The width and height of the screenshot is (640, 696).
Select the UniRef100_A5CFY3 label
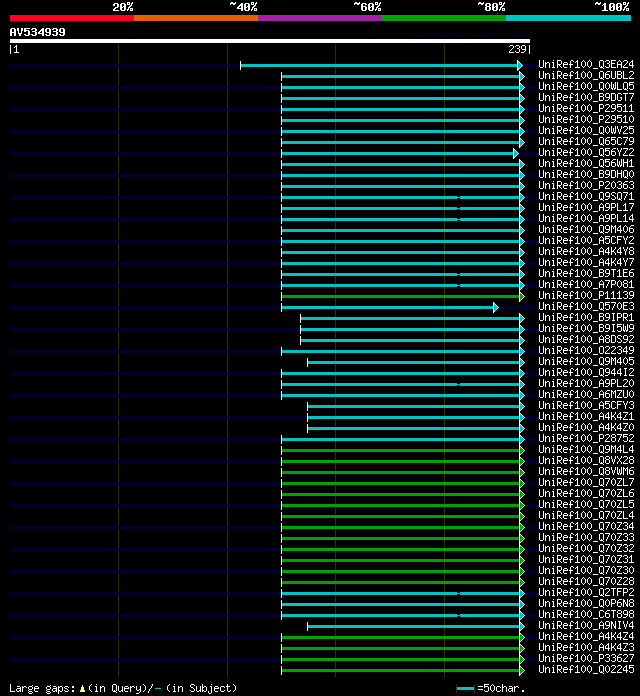586,405
